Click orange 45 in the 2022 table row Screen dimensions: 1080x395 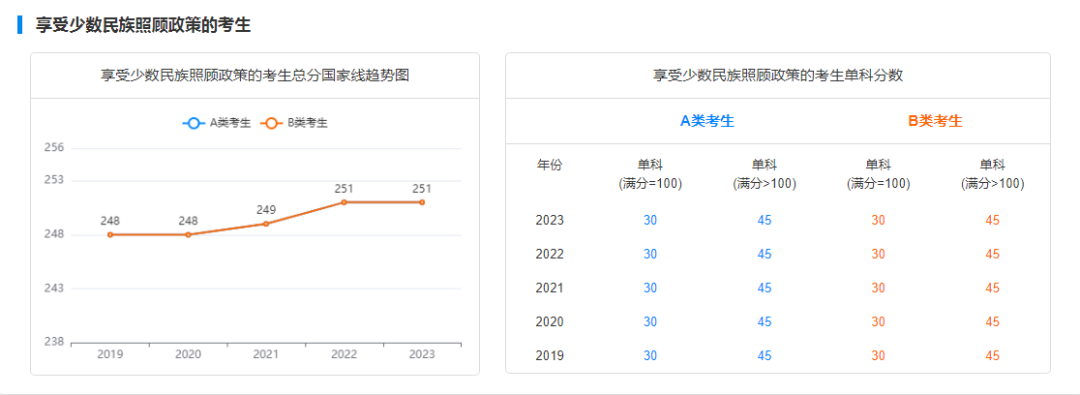point(993,254)
